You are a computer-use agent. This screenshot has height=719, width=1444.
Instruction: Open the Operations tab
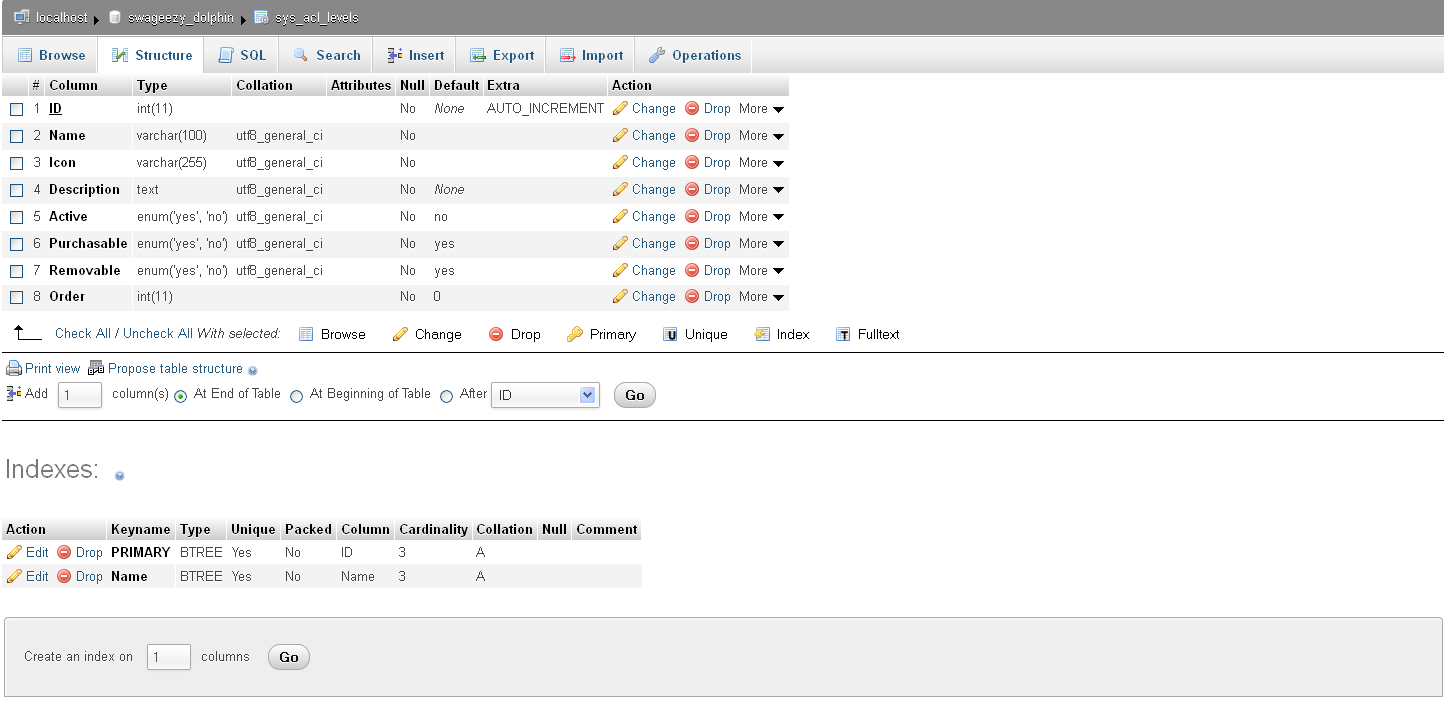pyautogui.click(x=695, y=56)
